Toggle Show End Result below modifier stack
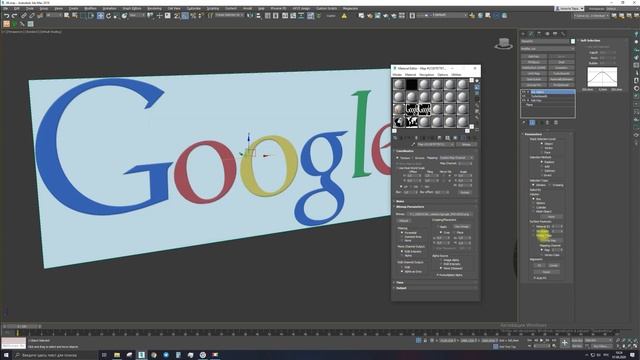The height and width of the screenshot is (360, 640). 532,122
